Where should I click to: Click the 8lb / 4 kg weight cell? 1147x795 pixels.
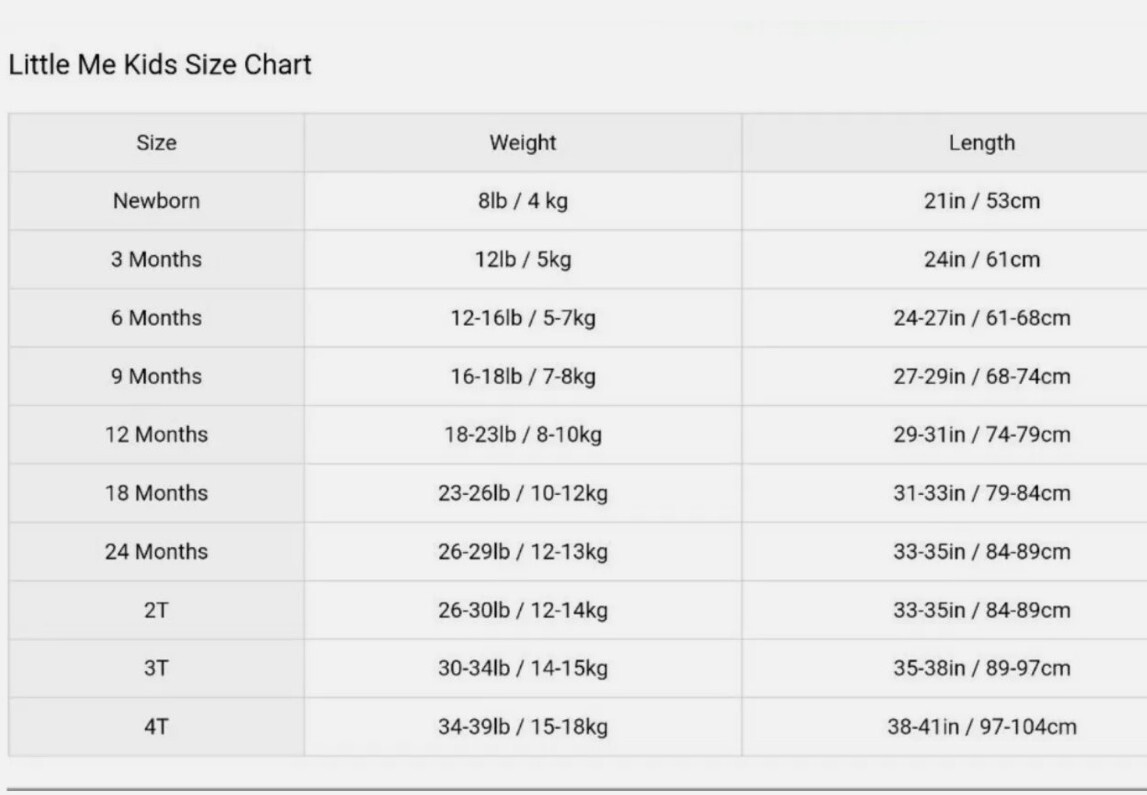[x=522, y=201]
